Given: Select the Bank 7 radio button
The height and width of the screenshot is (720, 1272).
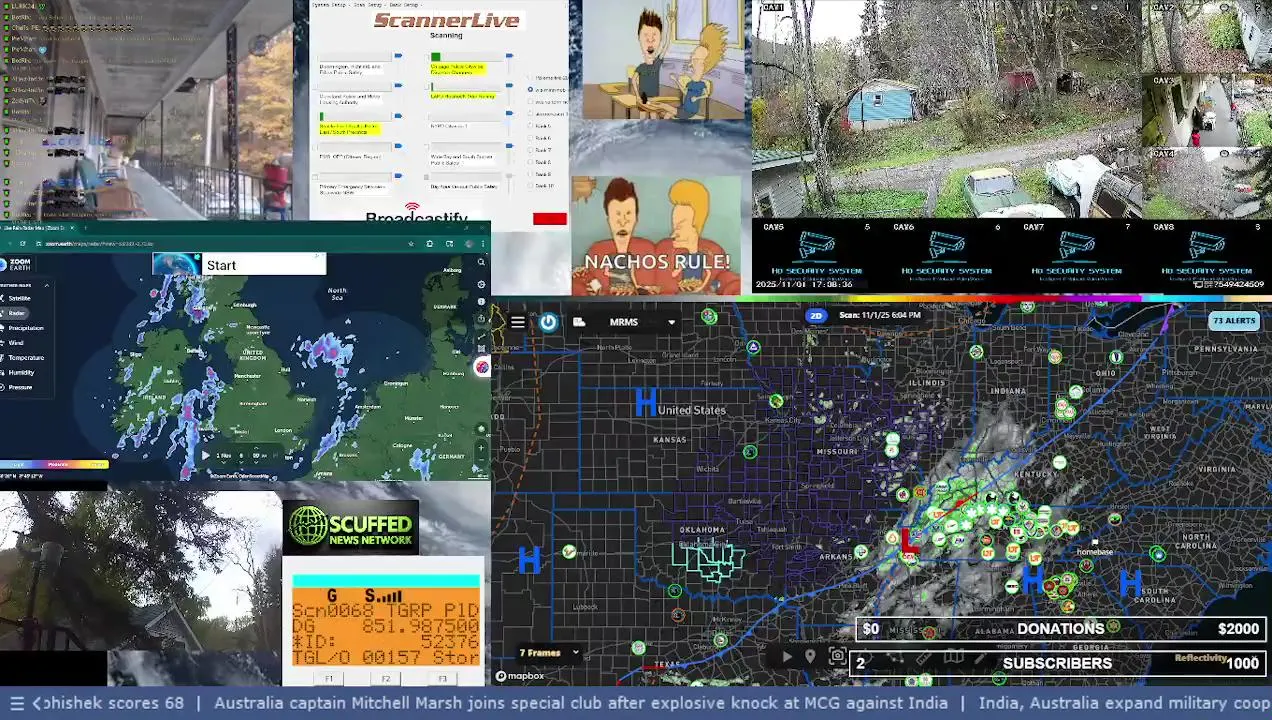Looking at the screenshot, I should [x=530, y=150].
